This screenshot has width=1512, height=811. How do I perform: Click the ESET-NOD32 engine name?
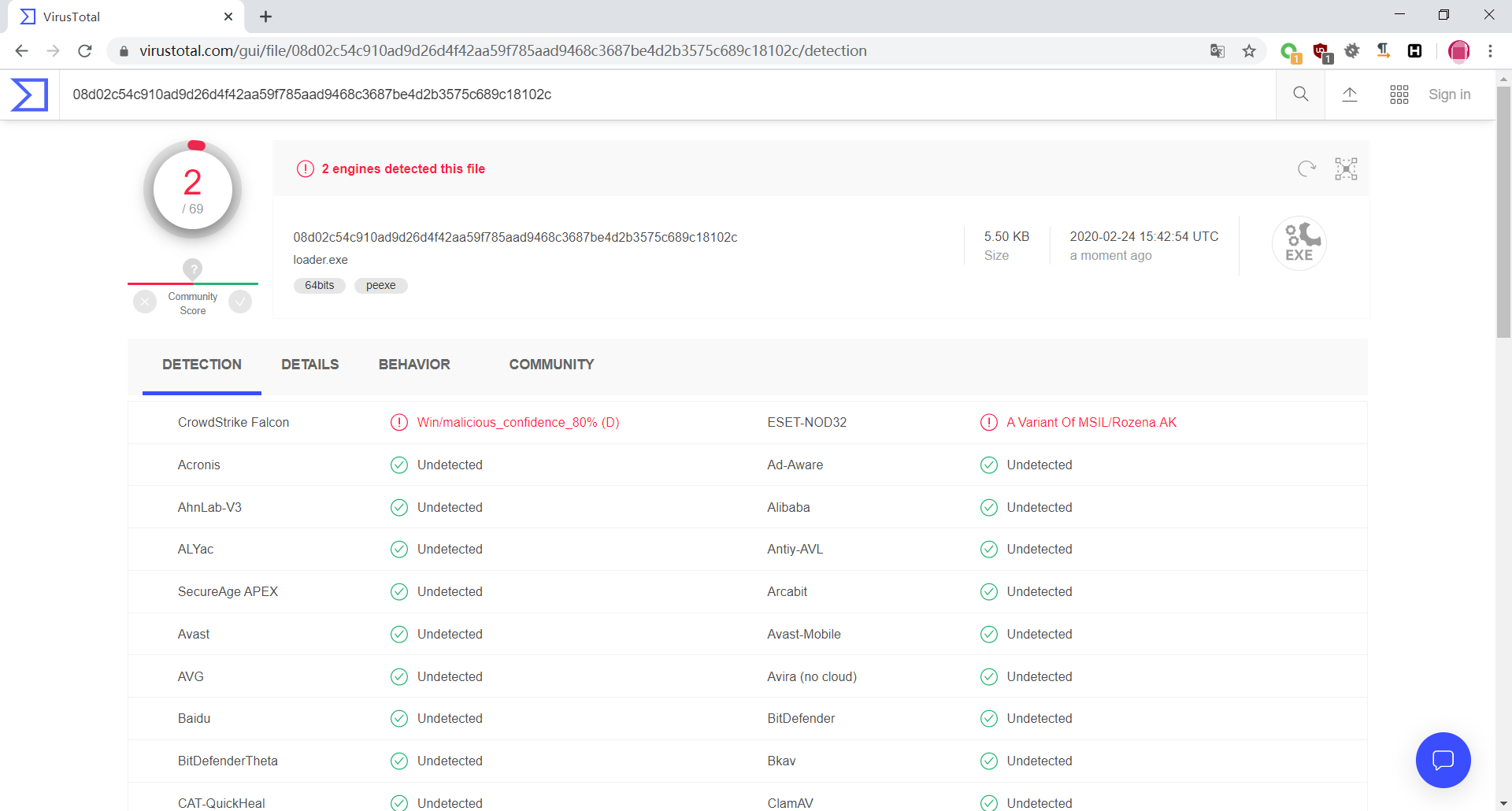pyautogui.click(x=807, y=423)
